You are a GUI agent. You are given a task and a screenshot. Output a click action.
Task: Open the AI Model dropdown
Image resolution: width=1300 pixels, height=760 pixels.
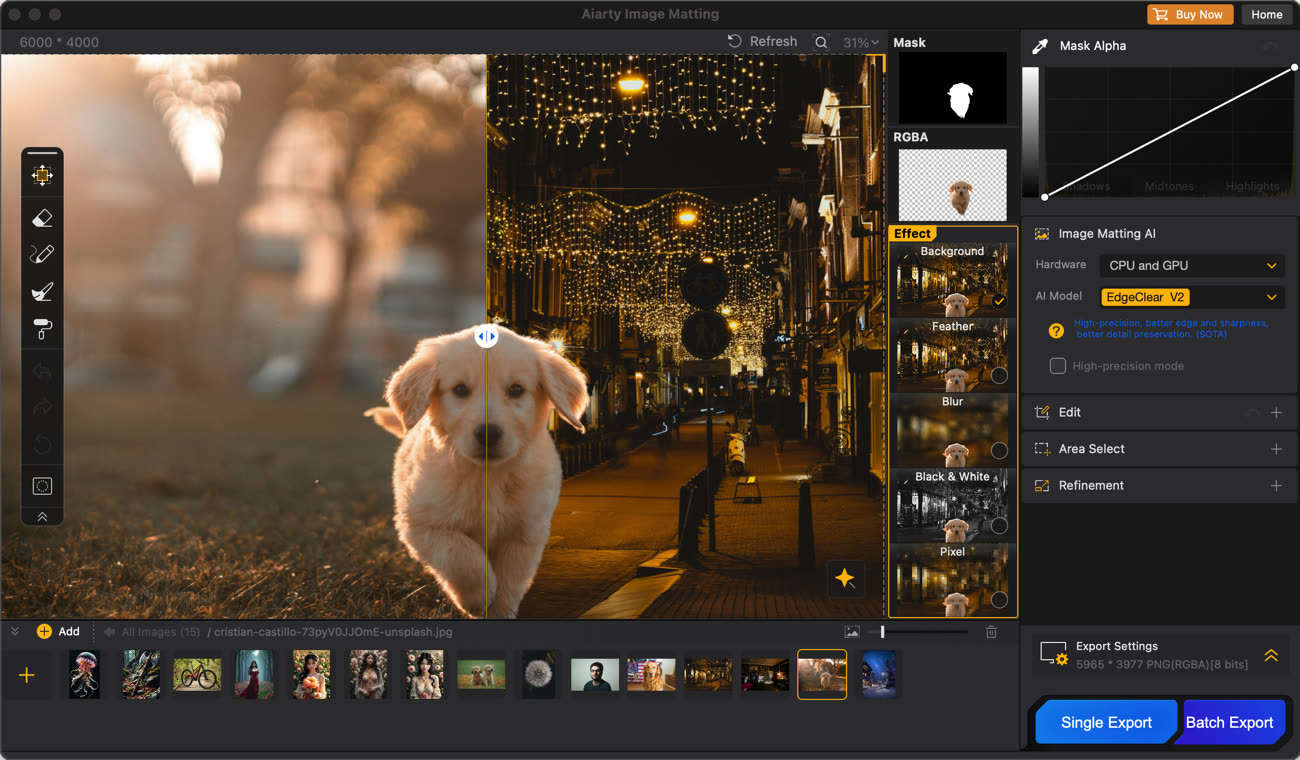click(x=1191, y=297)
